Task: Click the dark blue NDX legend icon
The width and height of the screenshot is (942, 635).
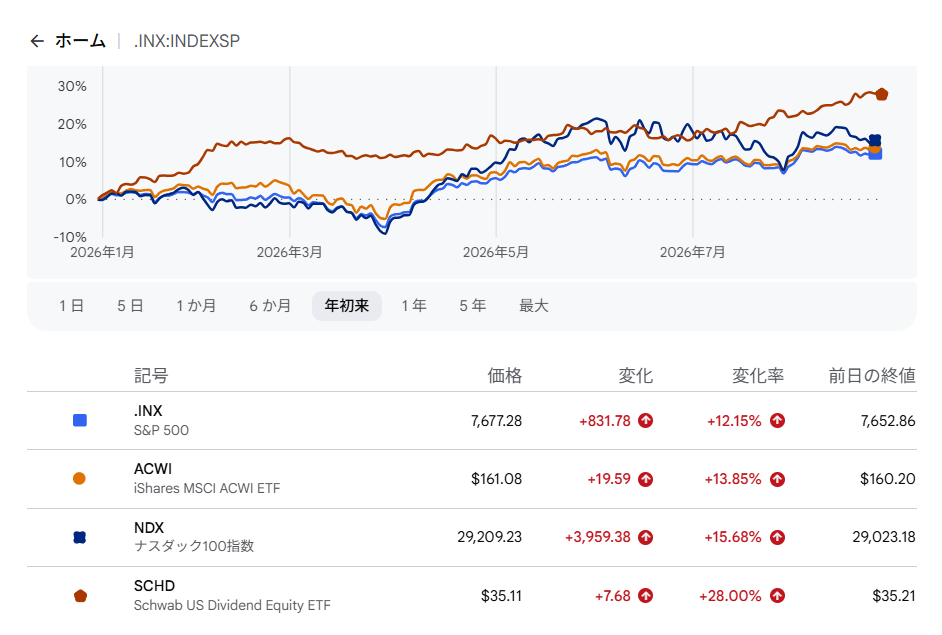Action: pos(79,537)
